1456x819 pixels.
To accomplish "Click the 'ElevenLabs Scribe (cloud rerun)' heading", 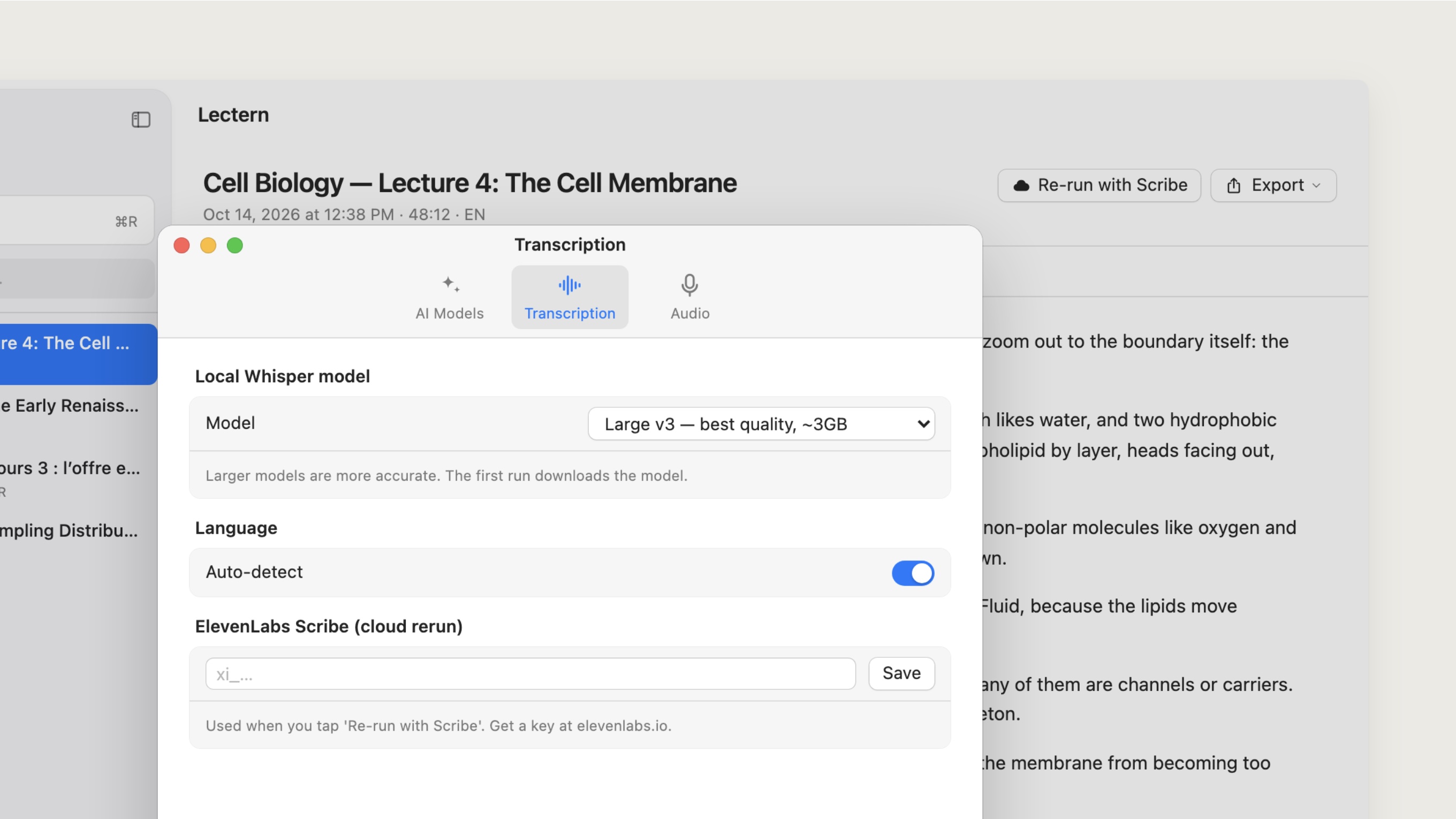I will (328, 626).
